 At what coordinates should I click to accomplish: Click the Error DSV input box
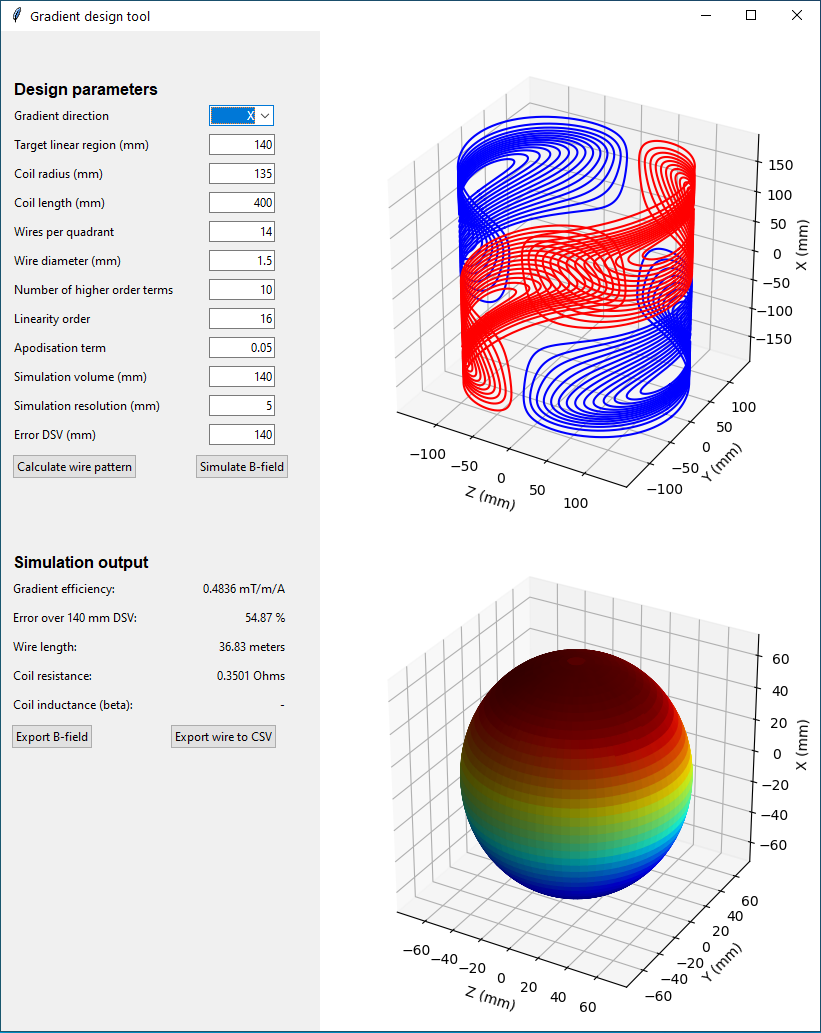pos(241,435)
